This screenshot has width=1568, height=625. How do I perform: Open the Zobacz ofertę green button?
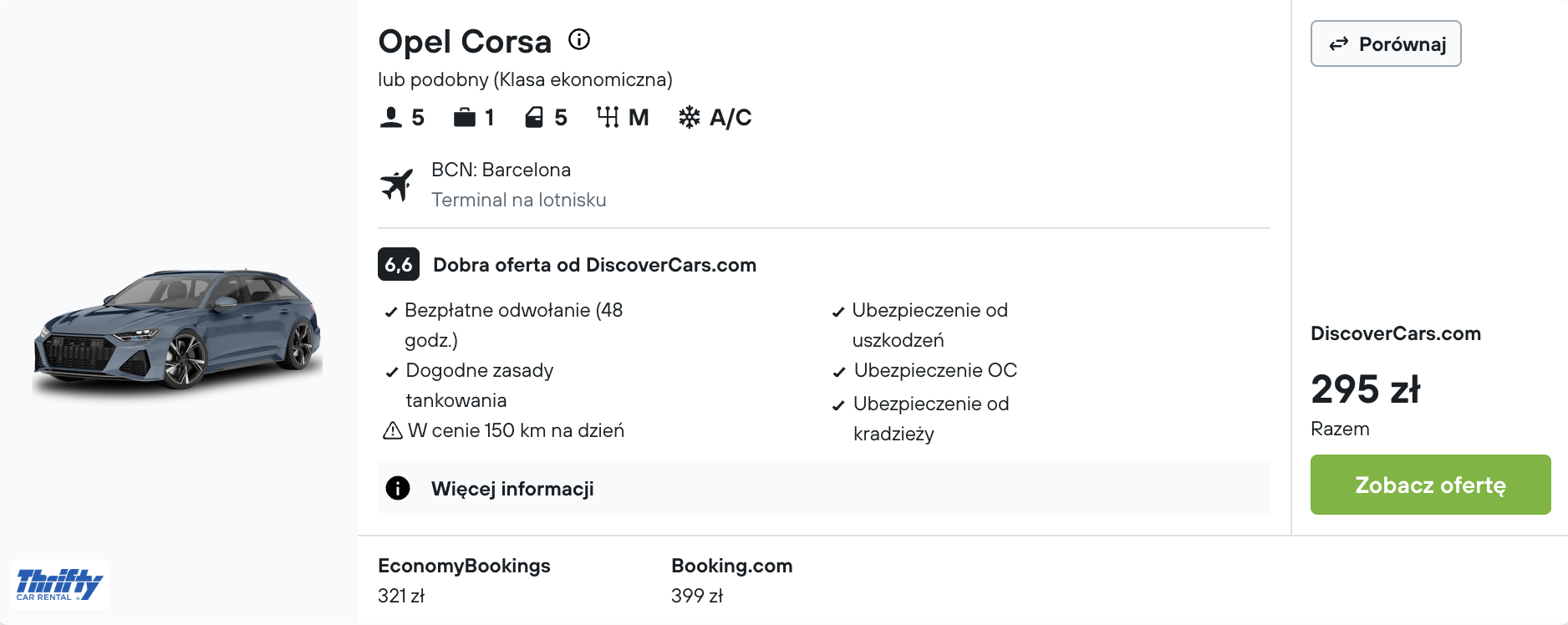click(x=1430, y=485)
